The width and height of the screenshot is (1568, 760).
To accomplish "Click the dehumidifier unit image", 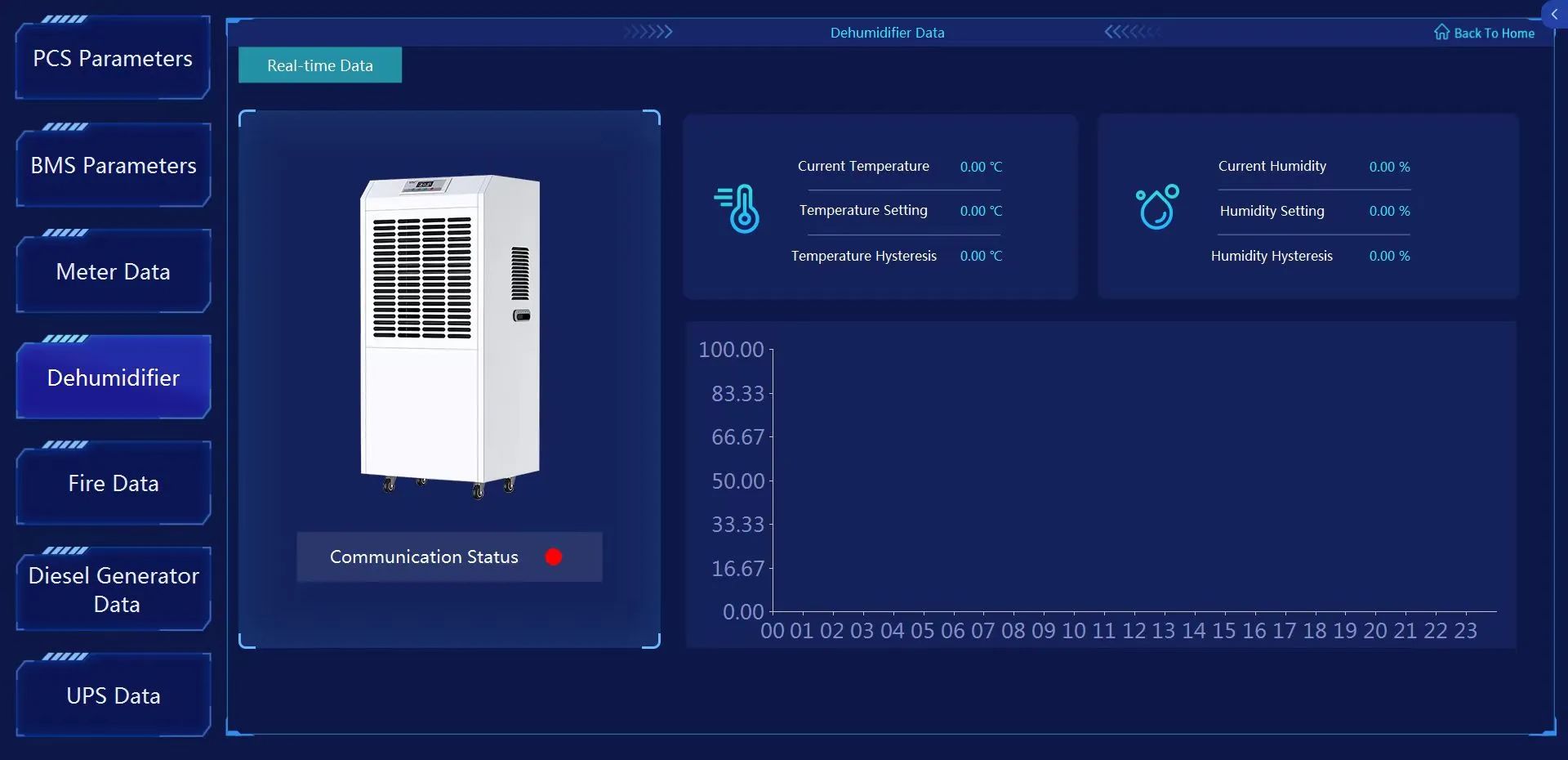I will click(x=450, y=336).
